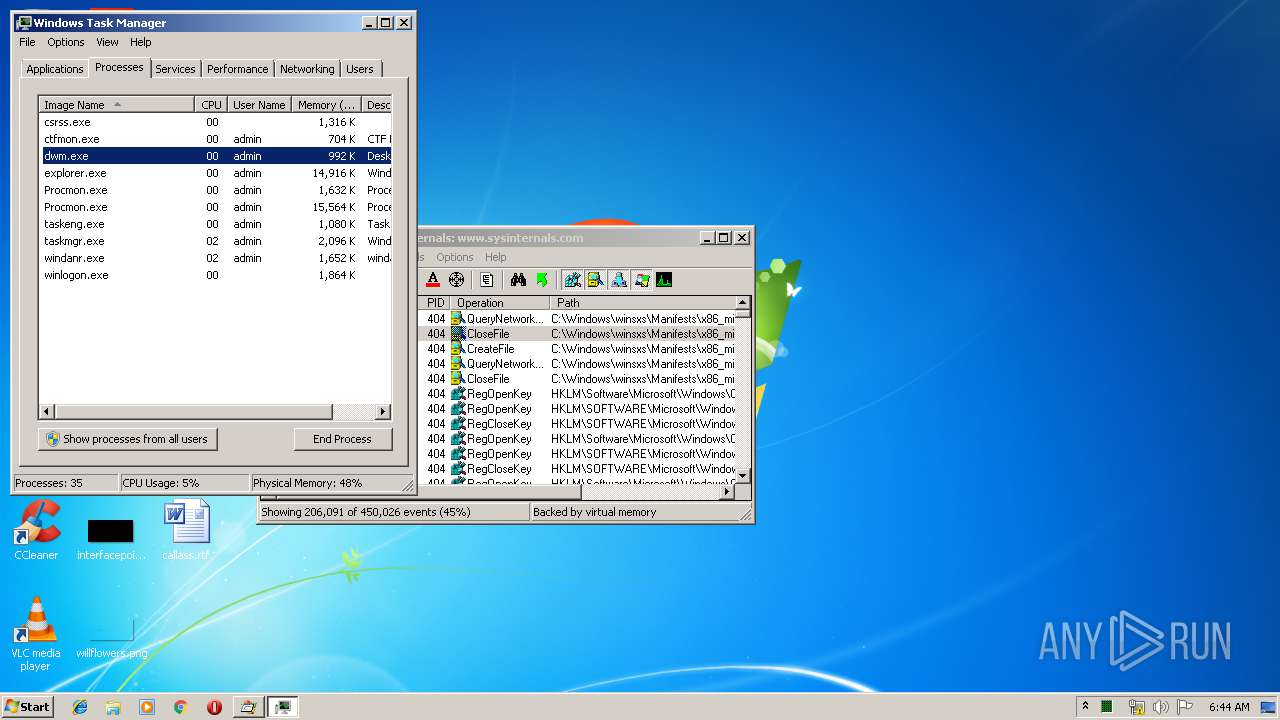Open the Action Center flag tray icon
This screenshot has height=720, width=1280.
pos(1185,707)
